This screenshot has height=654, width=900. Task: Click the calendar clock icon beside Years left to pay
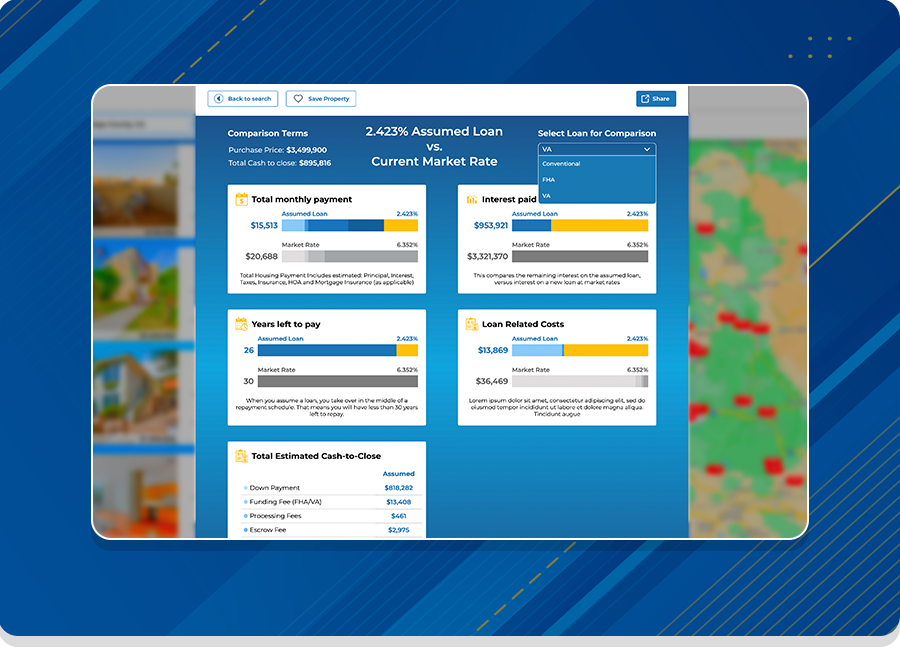[241, 324]
